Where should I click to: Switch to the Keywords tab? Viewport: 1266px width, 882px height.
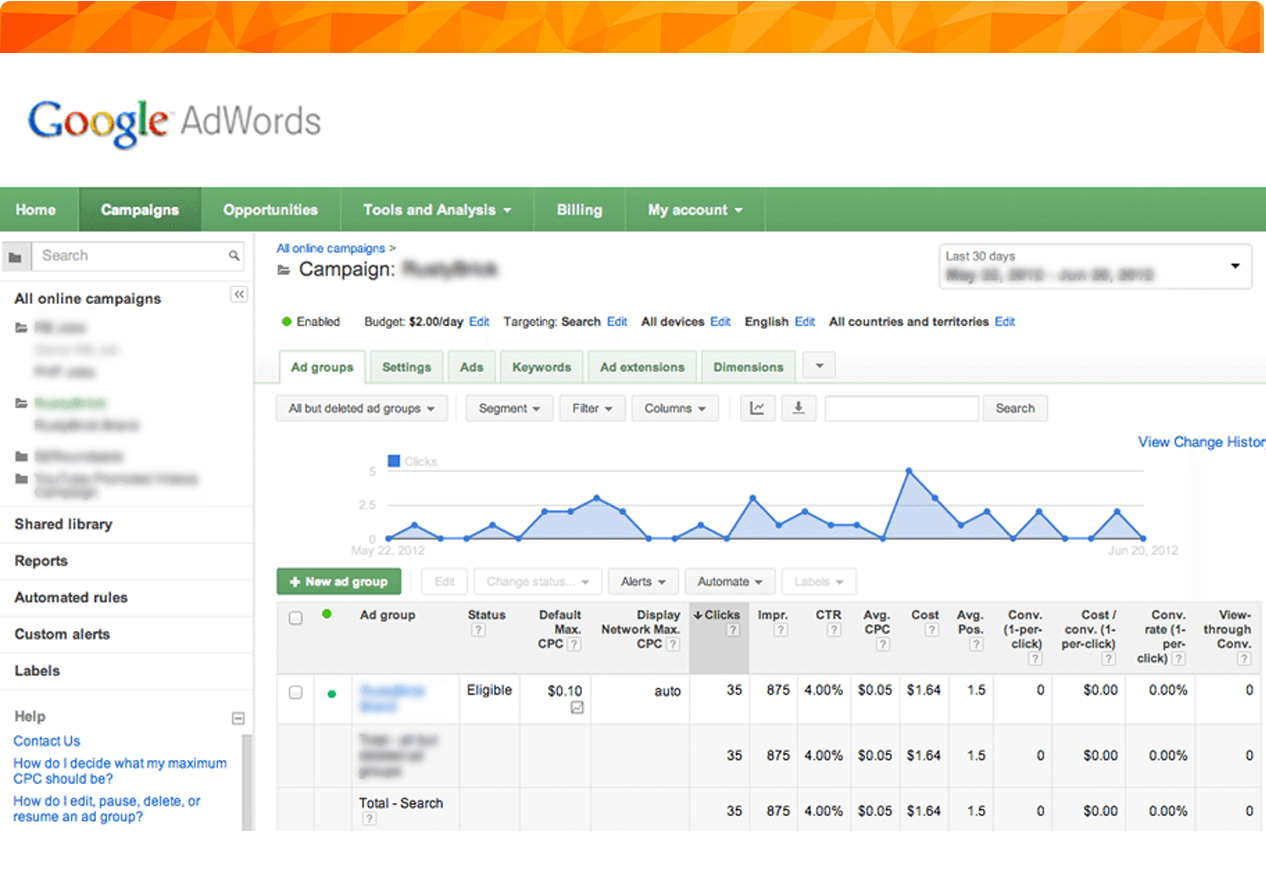(542, 367)
